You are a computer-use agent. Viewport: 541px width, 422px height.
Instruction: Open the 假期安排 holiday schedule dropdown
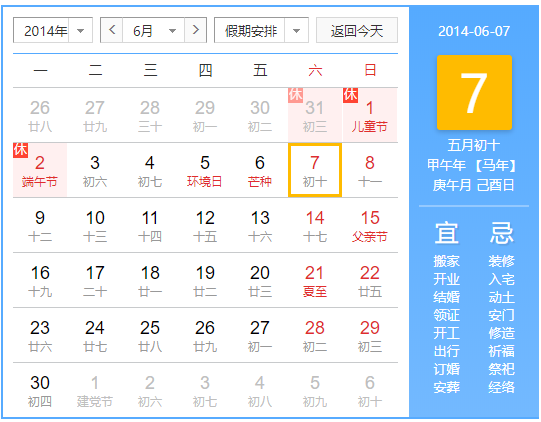pos(261,30)
